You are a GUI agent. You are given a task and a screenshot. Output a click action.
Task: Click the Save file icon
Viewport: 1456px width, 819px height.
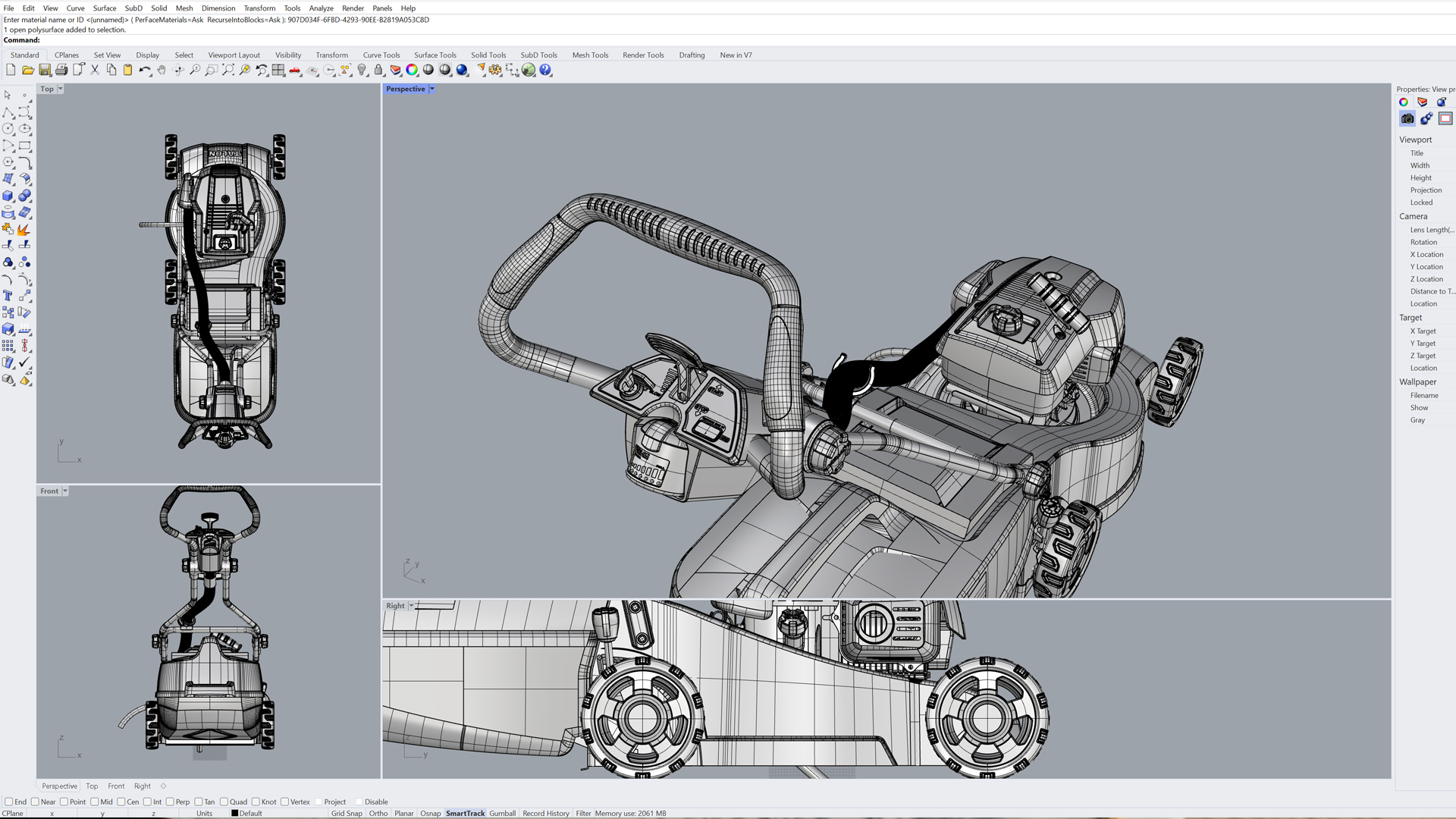(x=45, y=70)
